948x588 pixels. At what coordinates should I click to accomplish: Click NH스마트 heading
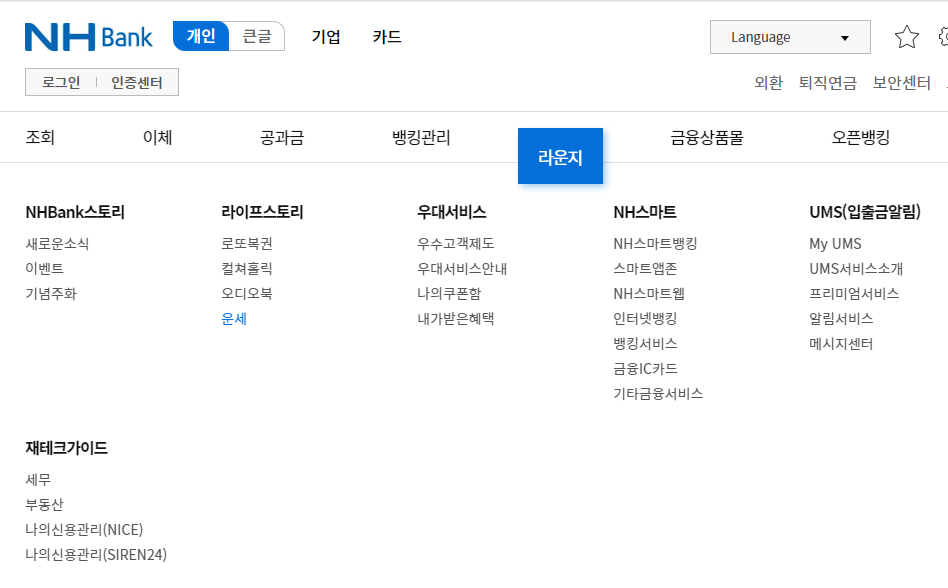click(644, 212)
